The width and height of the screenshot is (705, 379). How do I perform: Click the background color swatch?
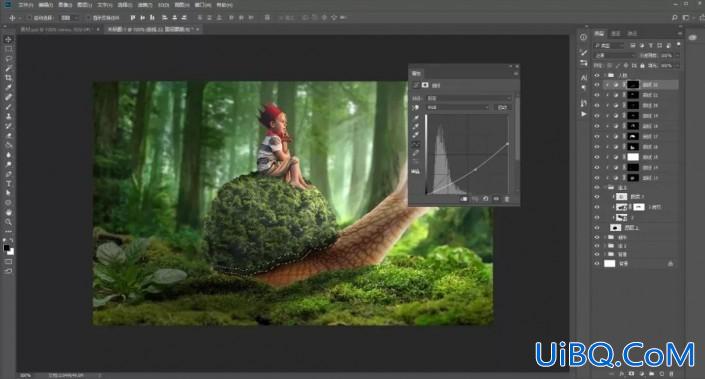(11, 252)
